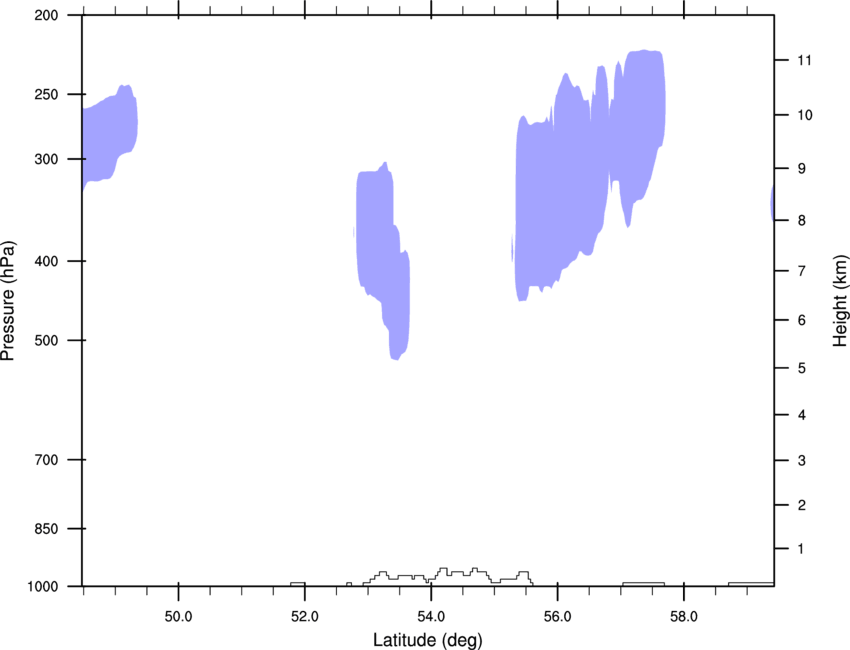The height and width of the screenshot is (650, 850).
Task: Click the 250 pressure tick label
Action: point(46,94)
